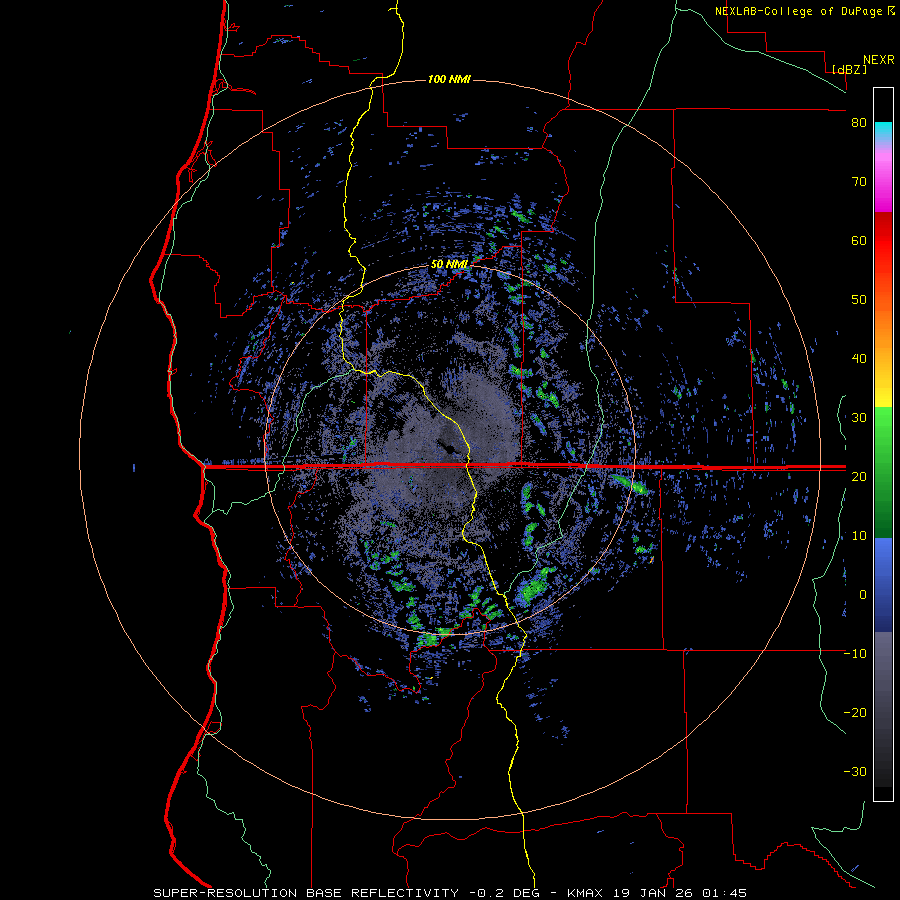Click the 100 NMI range ring label
The image size is (900, 900).
[449, 79]
